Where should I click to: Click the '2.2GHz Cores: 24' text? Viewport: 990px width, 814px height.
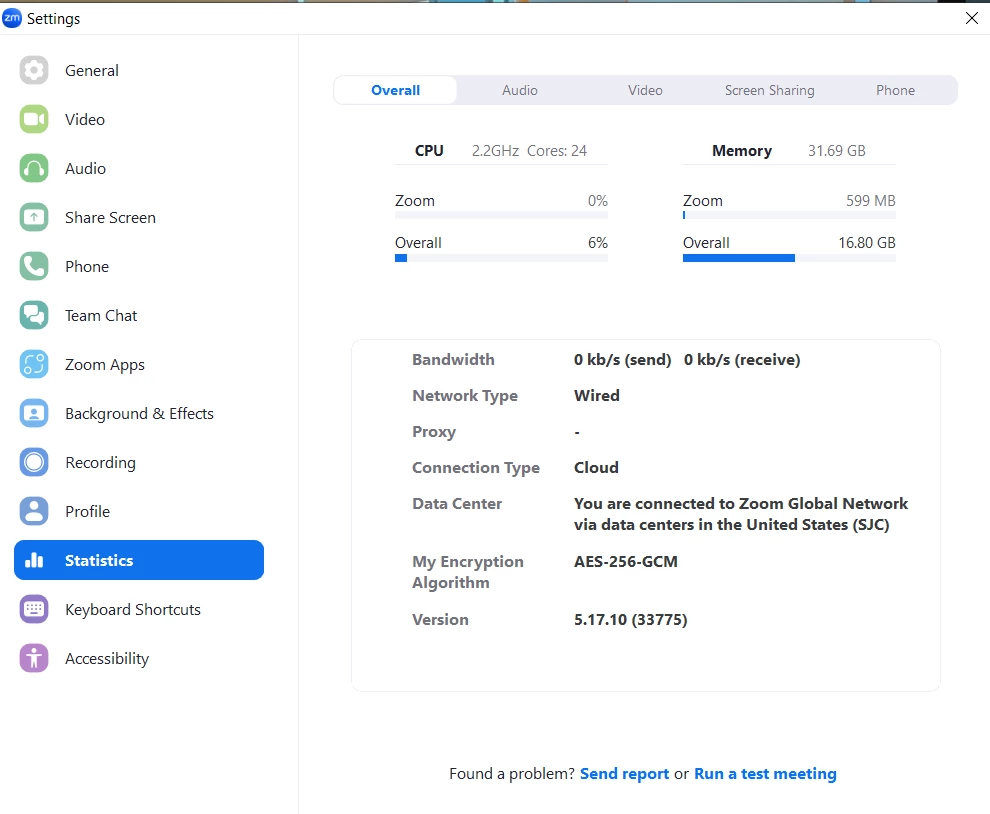pos(529,151)
